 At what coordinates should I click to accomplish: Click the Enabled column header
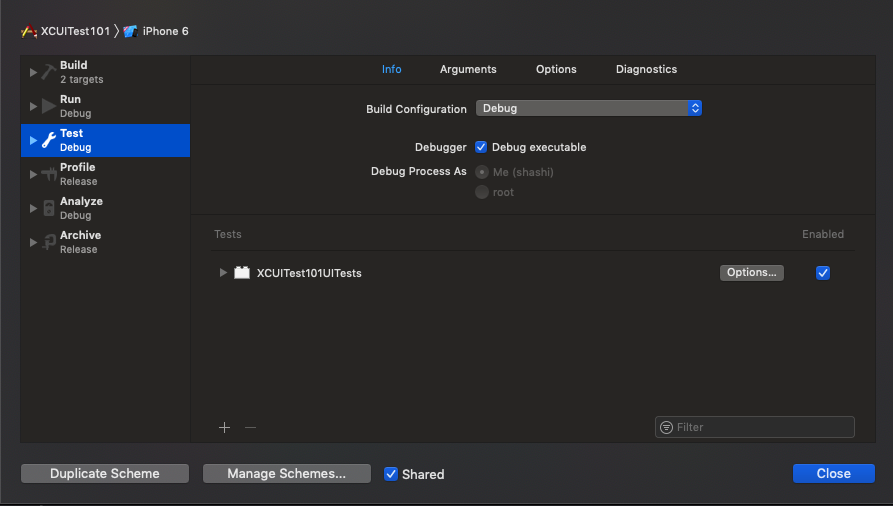coord(823,234)
